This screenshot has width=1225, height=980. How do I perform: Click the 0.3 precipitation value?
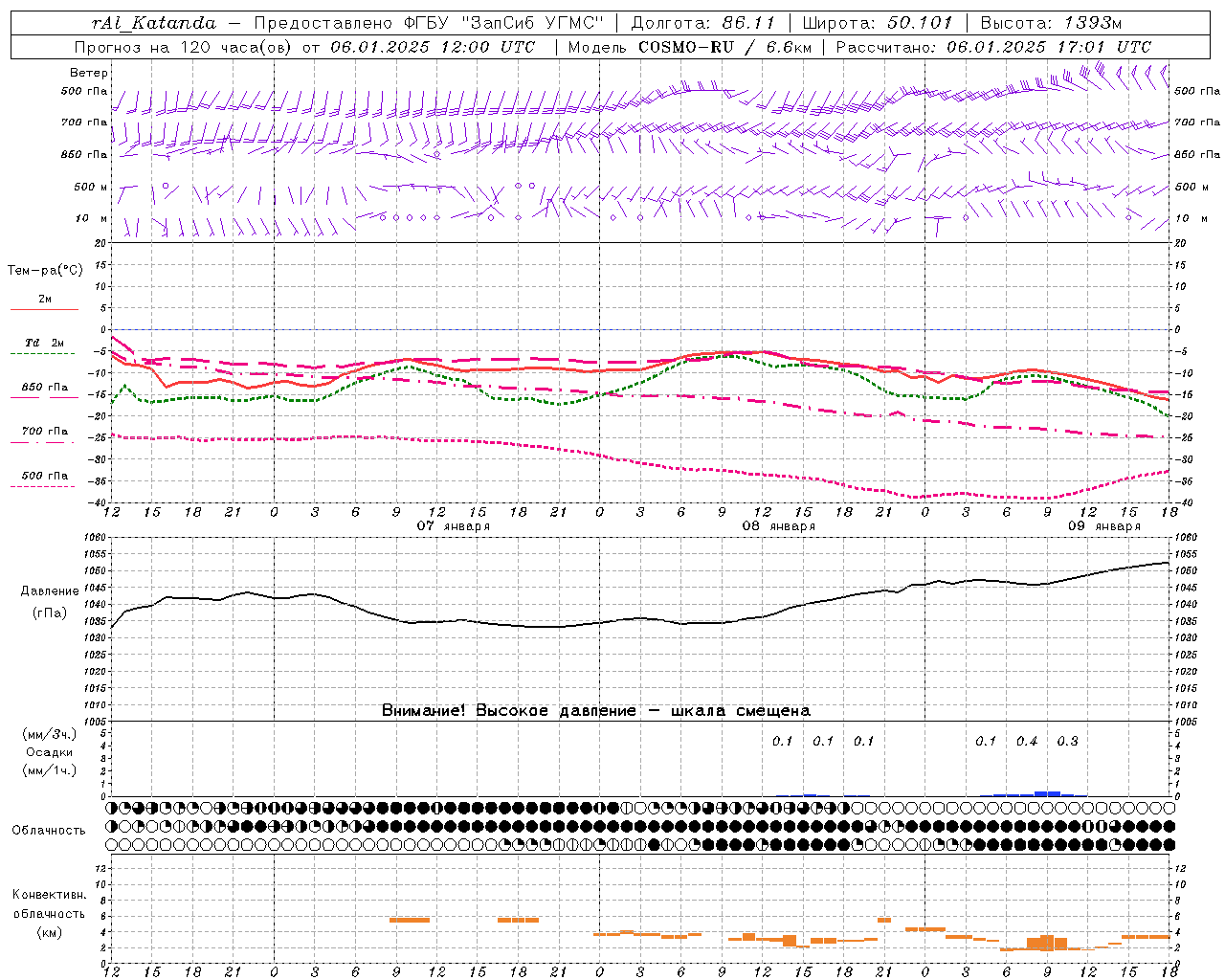(x=1068, y=742)
